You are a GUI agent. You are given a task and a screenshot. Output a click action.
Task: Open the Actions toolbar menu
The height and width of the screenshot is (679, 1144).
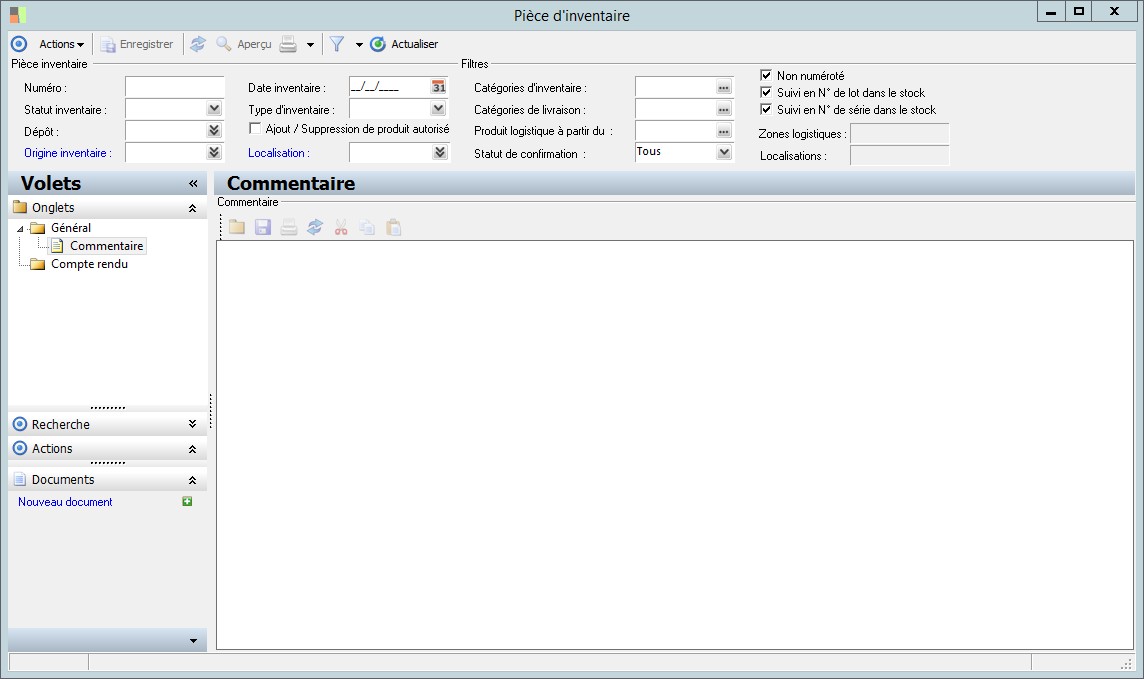pyautogui.click(x=61, y=44)
